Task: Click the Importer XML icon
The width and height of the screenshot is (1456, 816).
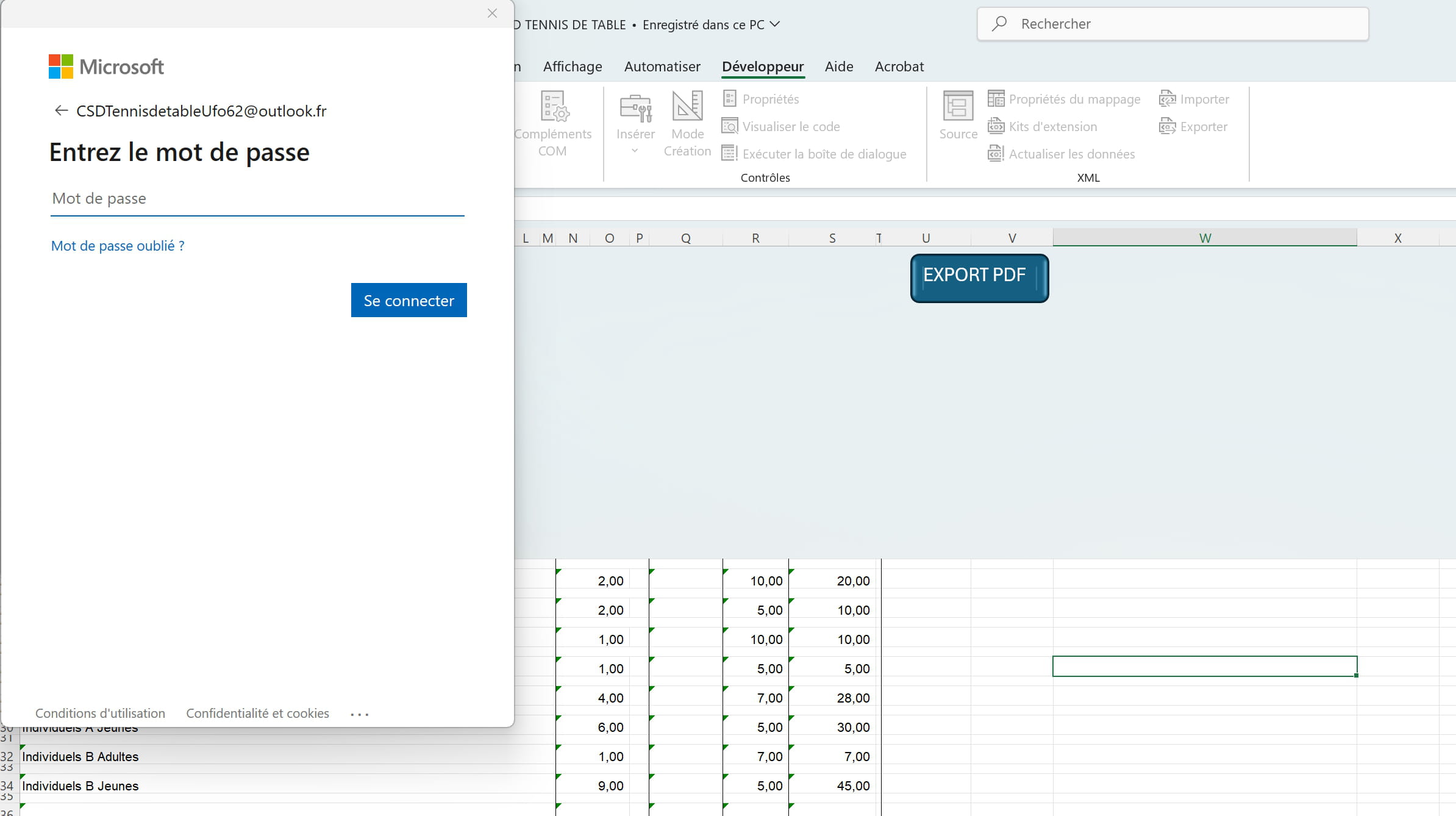Action: coord(1167,99)
